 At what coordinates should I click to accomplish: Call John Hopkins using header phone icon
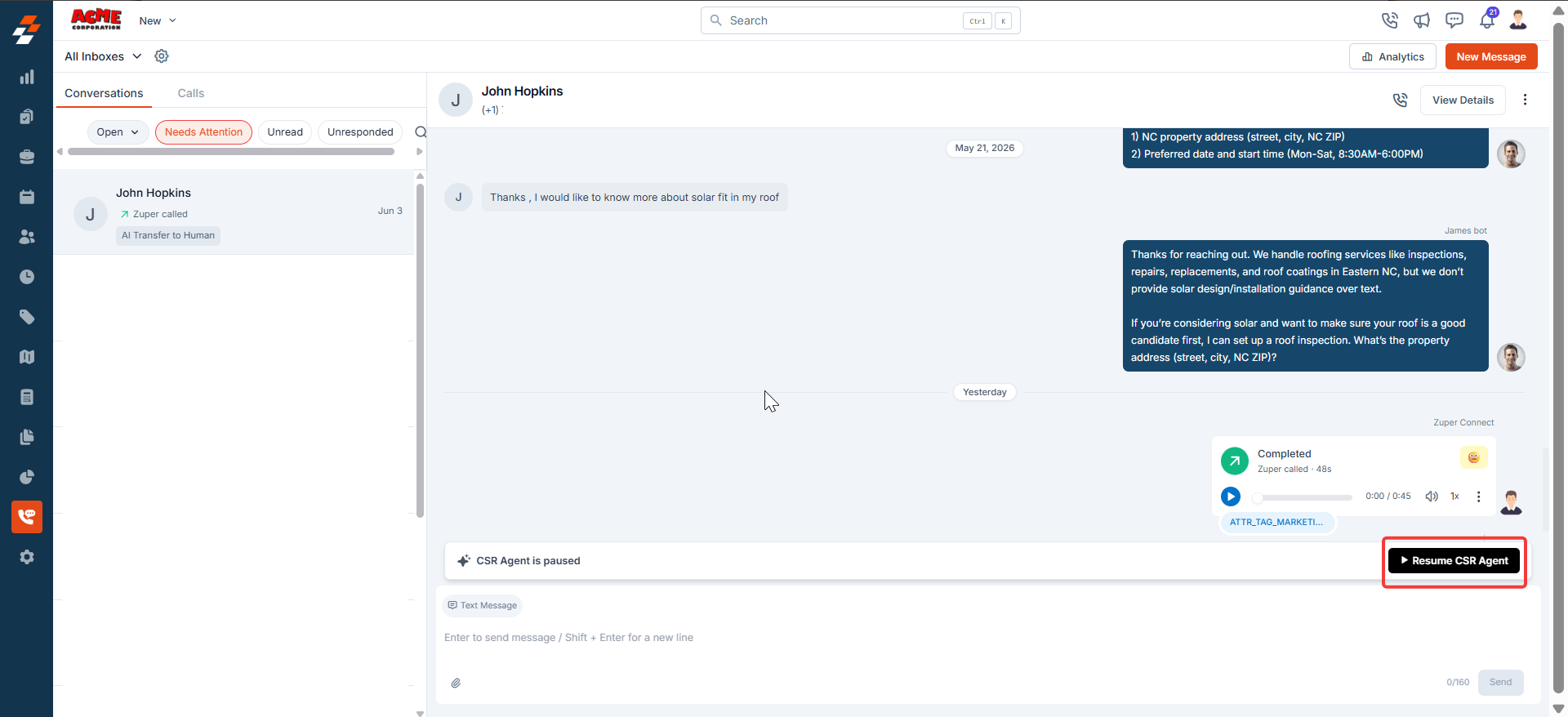click(1400, 100)
